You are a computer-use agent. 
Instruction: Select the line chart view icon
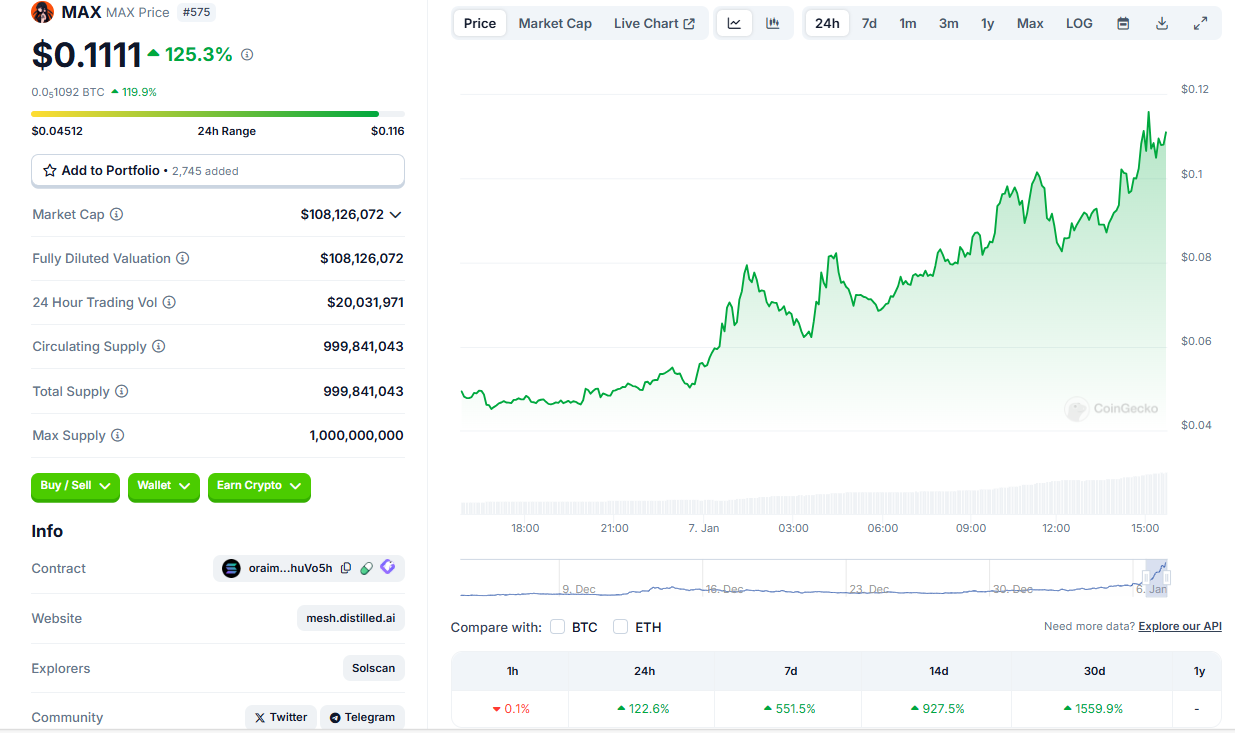point(734,23)
